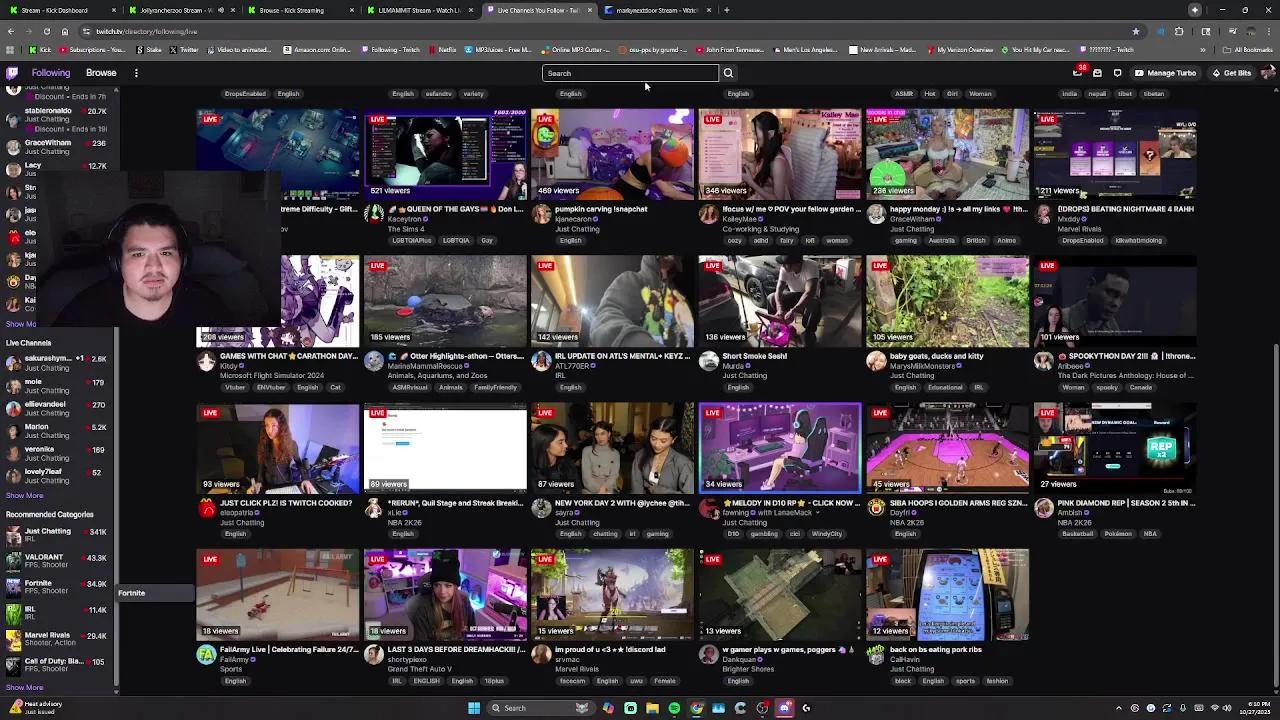The height and width of the screenshot is (720, 1280).
Task: Open the Whispers chat bubble icon
Action: pos(1117,73)
